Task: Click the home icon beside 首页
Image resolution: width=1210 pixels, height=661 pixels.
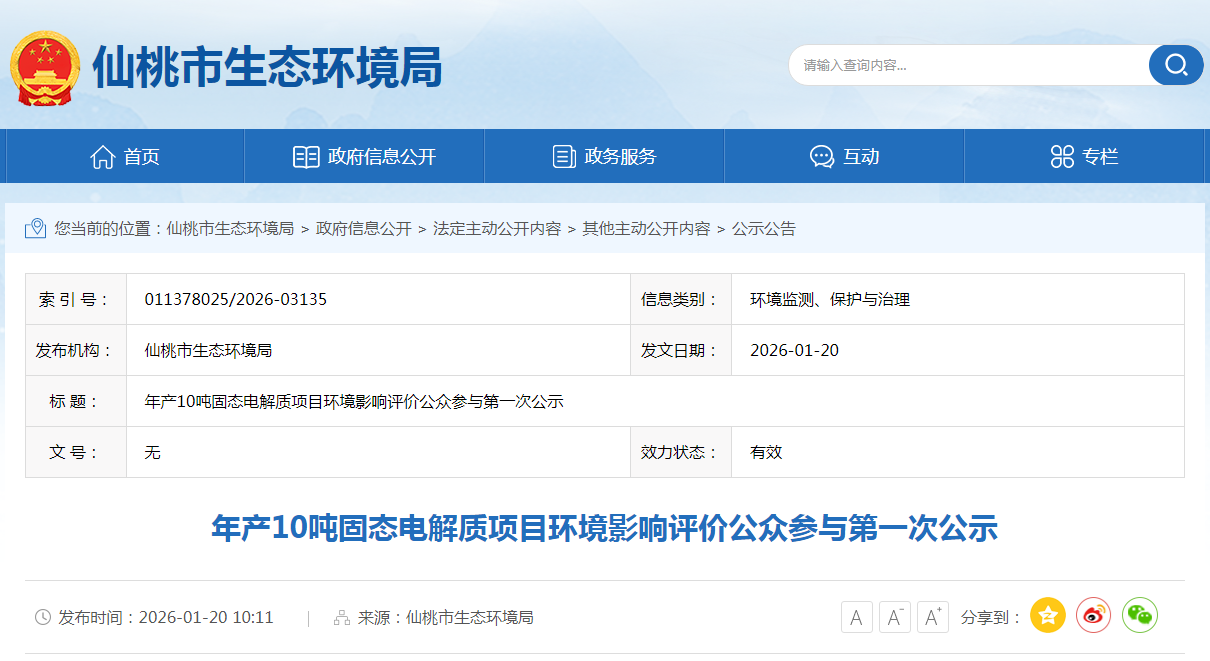Action: coord(102,155)
